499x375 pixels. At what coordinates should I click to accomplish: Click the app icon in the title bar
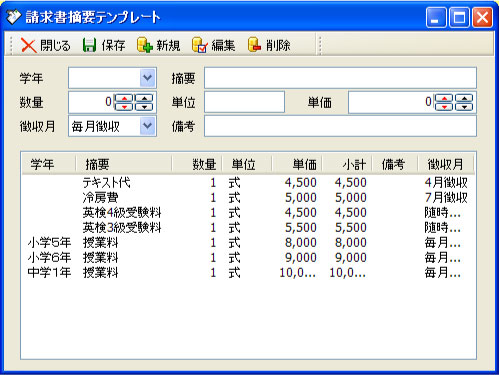pos(13,17)
